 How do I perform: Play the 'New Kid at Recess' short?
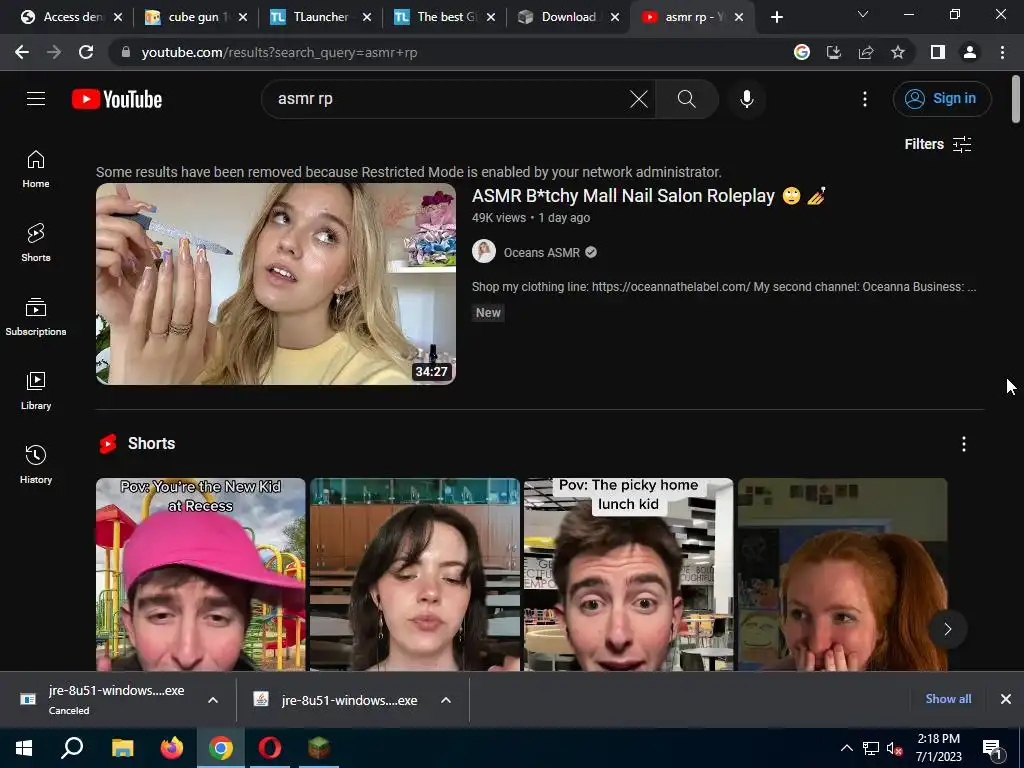click(x=200, y=574)
